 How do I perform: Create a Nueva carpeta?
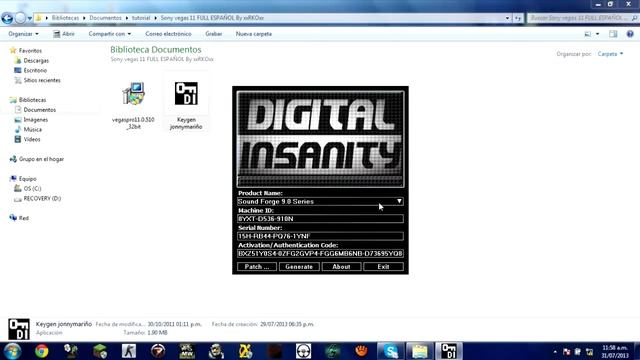click(253, 34)
